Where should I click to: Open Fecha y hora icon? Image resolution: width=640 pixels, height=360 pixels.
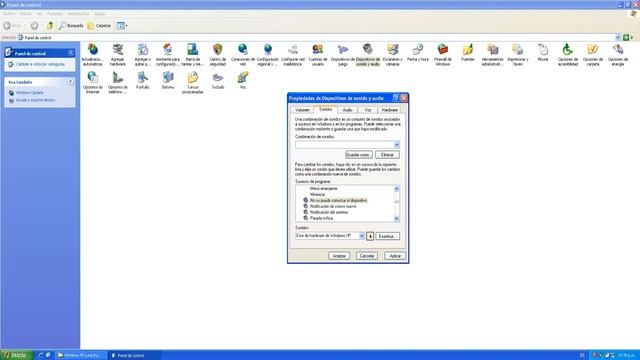click(x=418, y=52)
